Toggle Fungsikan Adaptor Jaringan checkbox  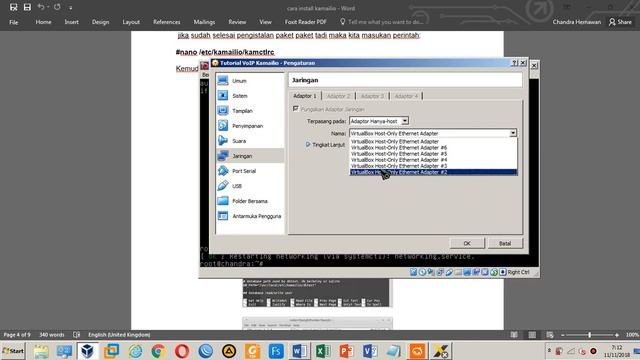[296, 109]
